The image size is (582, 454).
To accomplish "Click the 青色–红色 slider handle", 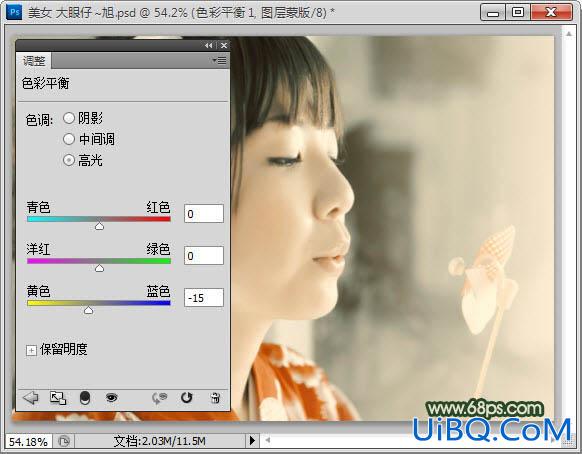I will 99,226.
